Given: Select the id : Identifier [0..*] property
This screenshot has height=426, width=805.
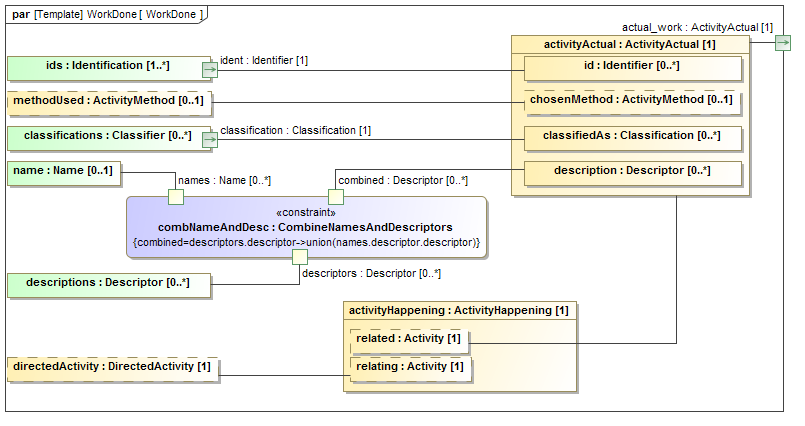Looking at the screenshot, I should [x=632, y=69].
